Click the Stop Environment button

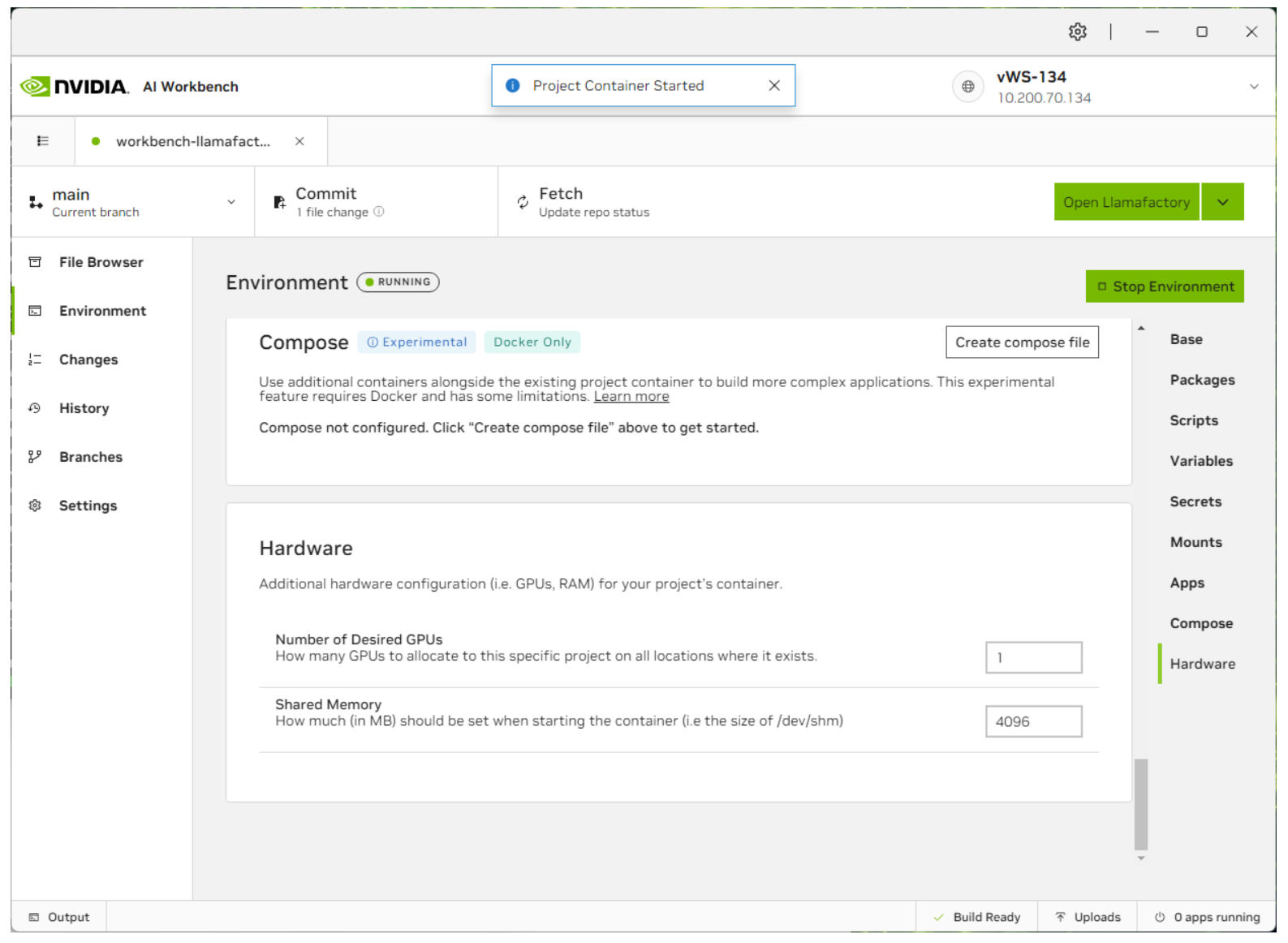coord(1164,286)
